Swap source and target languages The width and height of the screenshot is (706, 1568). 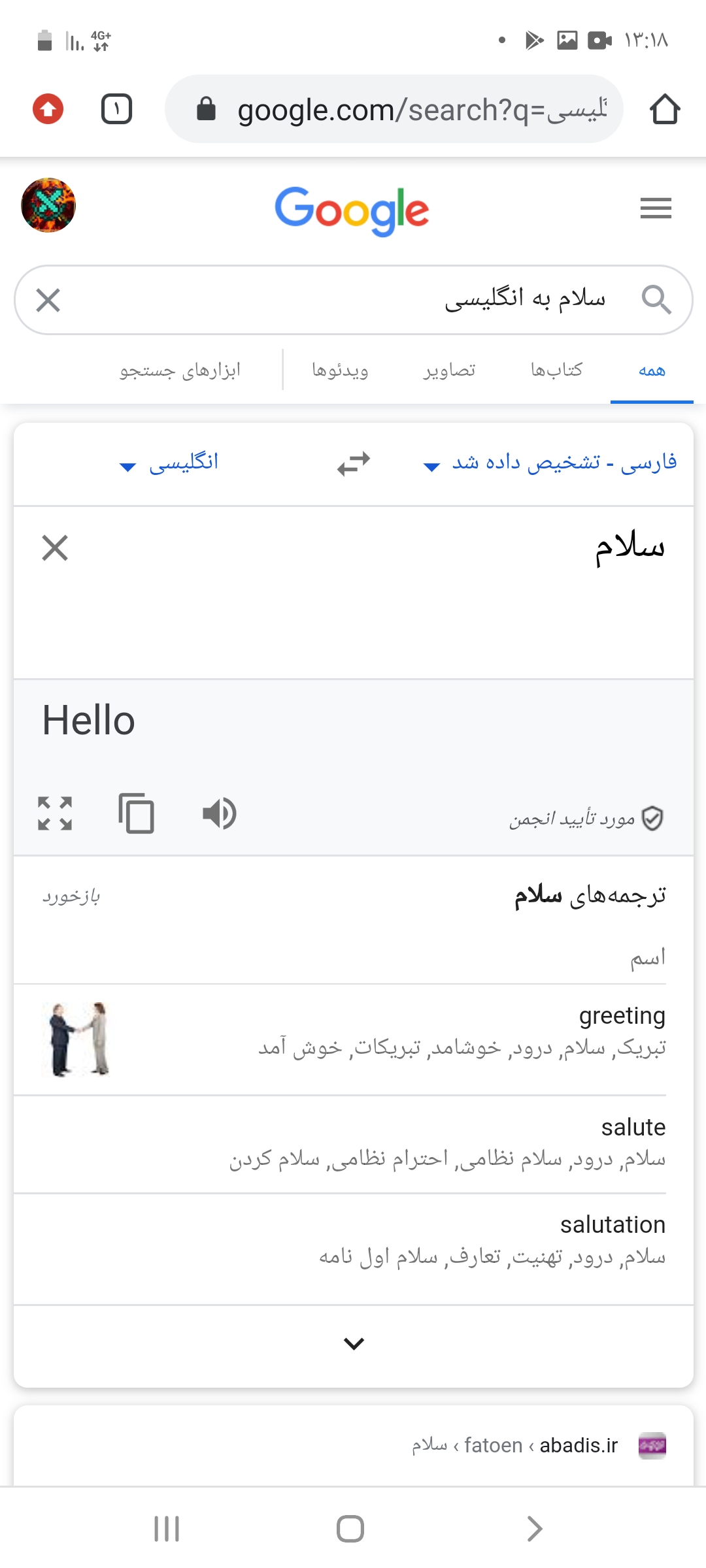(x=354, y=464)
